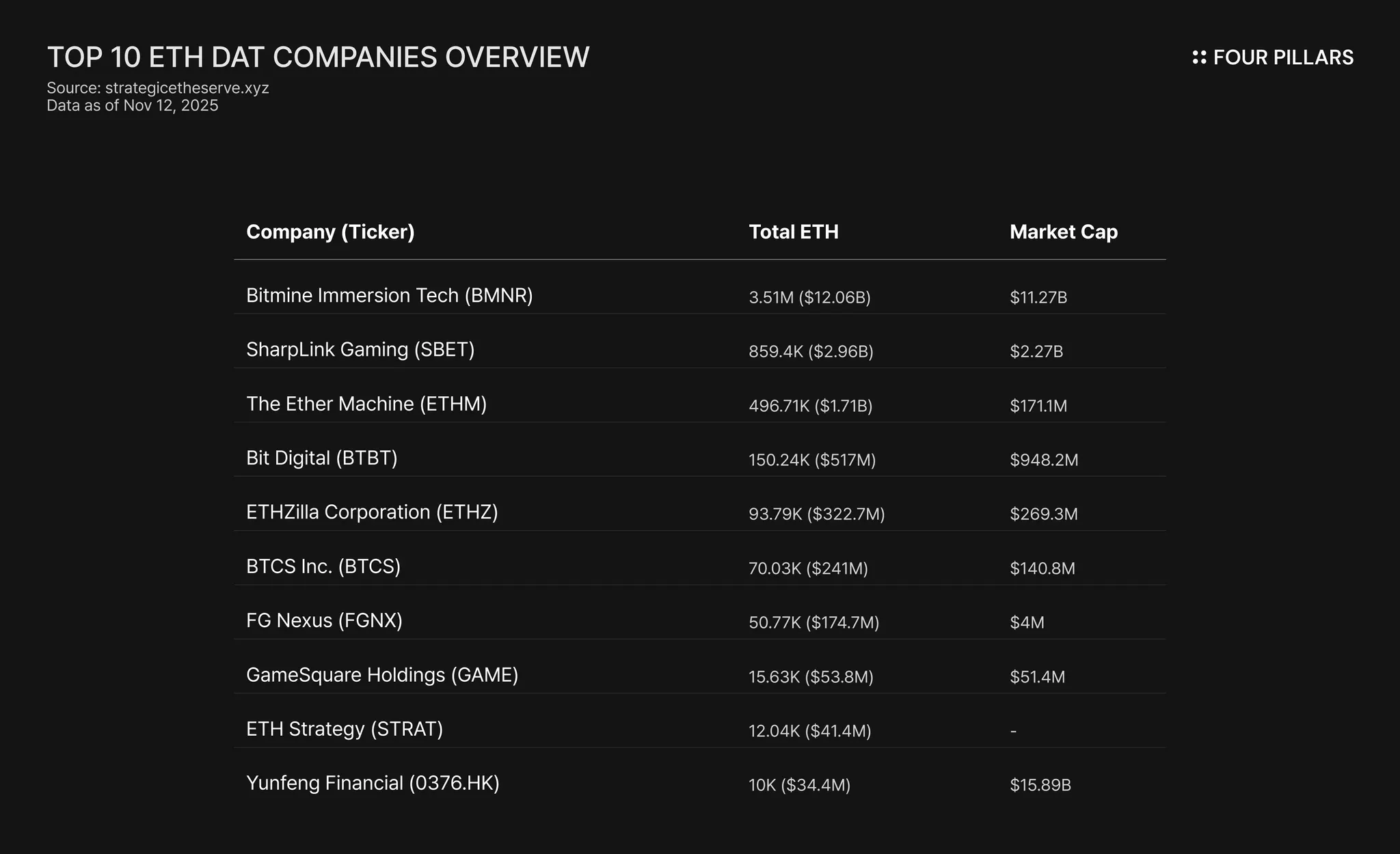Screen dimensions: 1400x854
Task: Click the Company (Ticker) column header
Action: (330, 232)
